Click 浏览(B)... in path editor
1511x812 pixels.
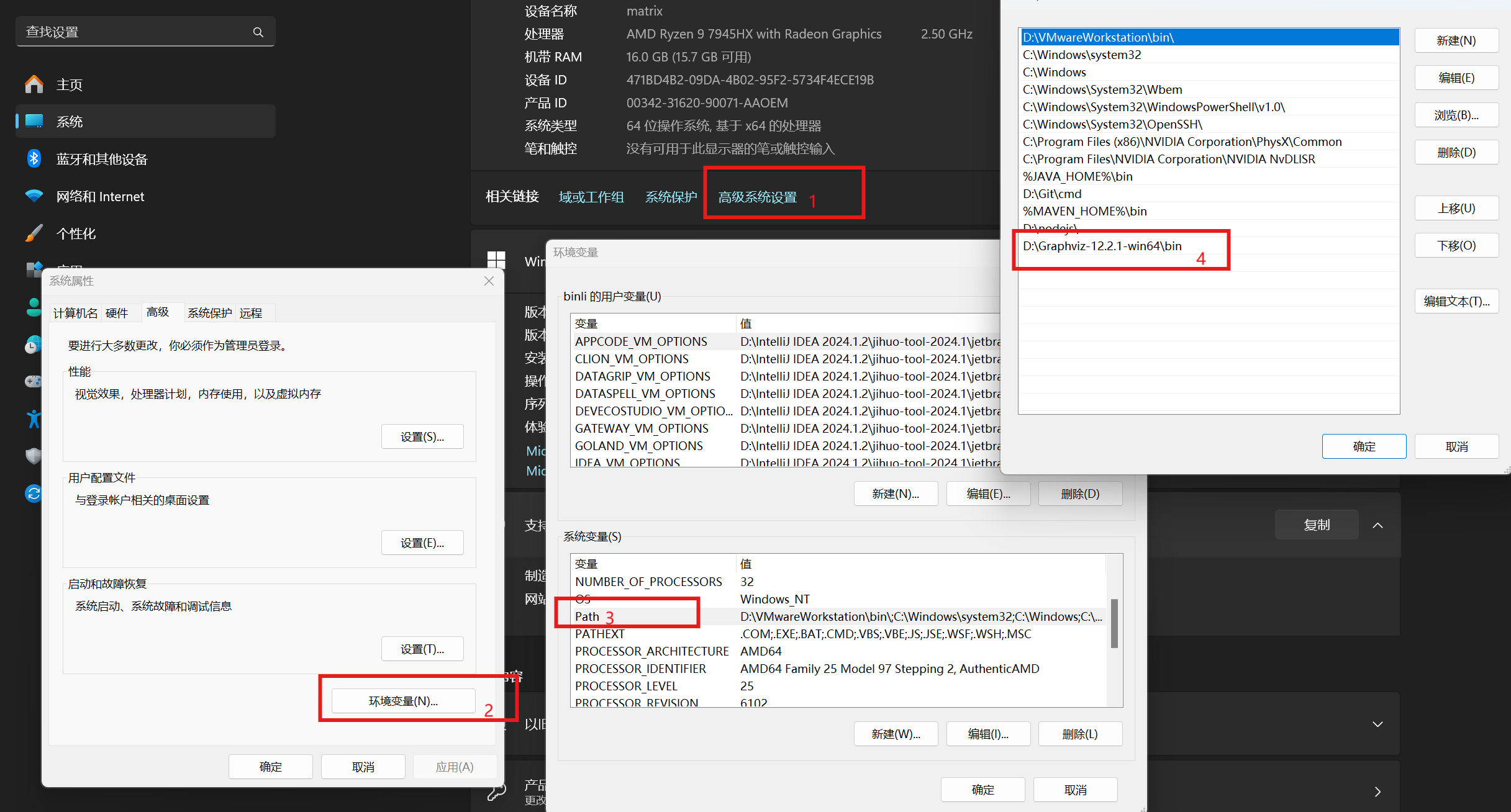[x=1456, y=115]
